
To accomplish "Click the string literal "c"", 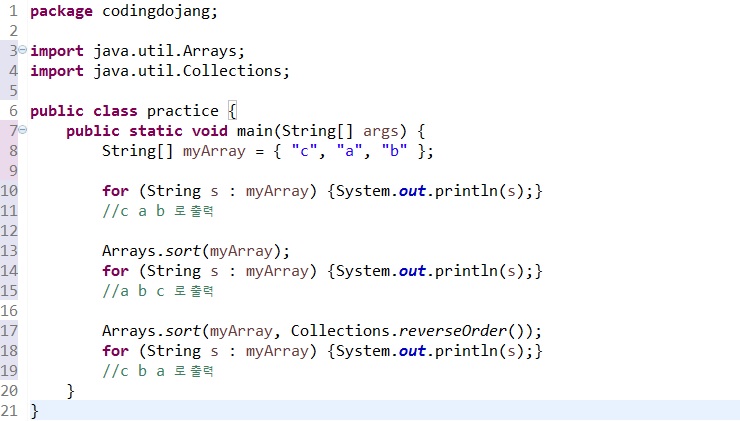I will pos(304,151).
